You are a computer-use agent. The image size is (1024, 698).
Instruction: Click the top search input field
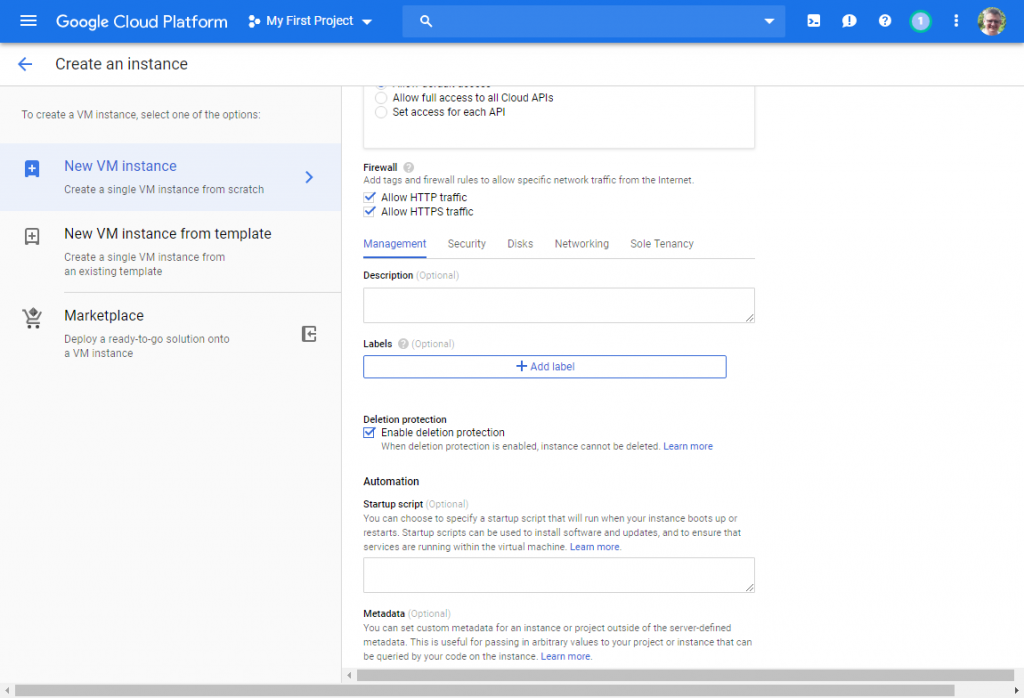coord(593,21)
